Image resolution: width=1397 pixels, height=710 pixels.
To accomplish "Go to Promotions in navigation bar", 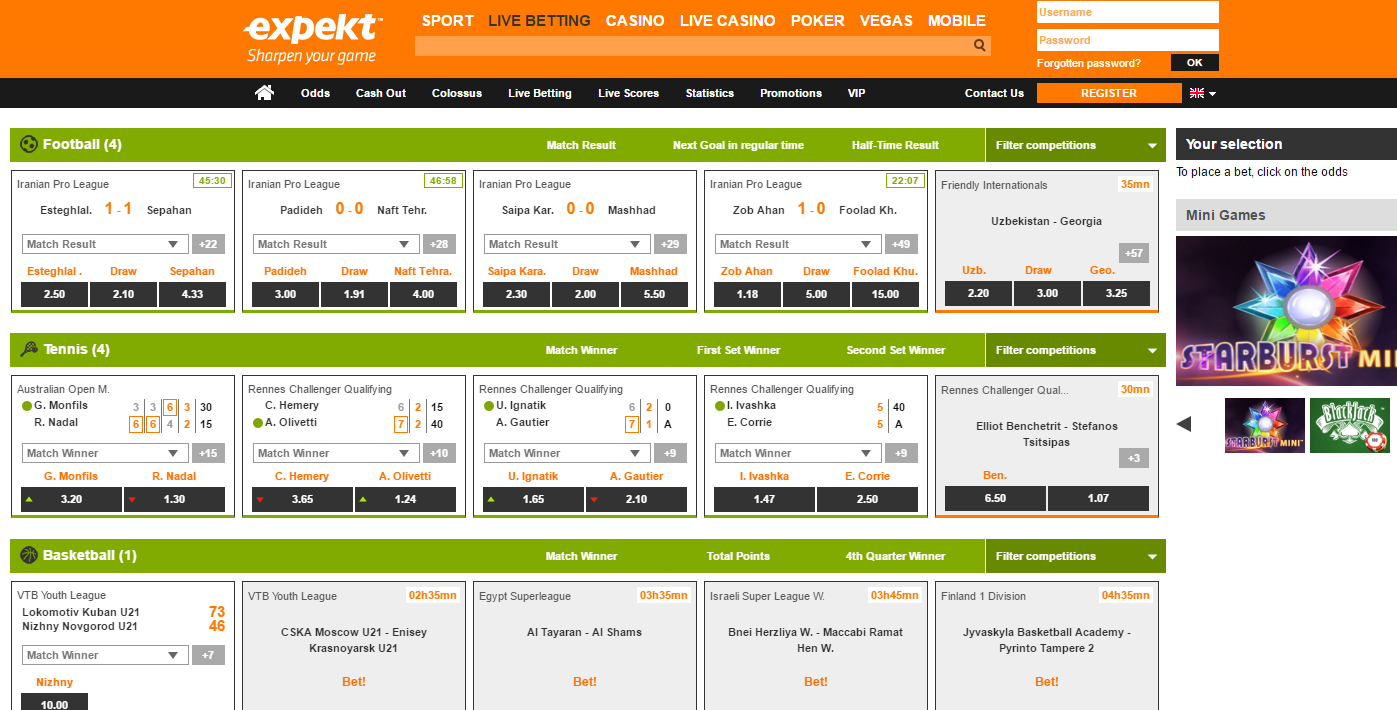I will (x=791, y=93).
